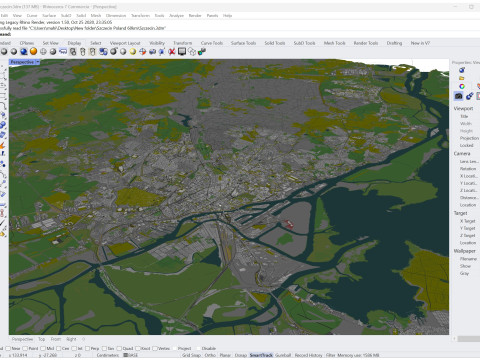Select the blue globe display mode icon

coord(23,51)
